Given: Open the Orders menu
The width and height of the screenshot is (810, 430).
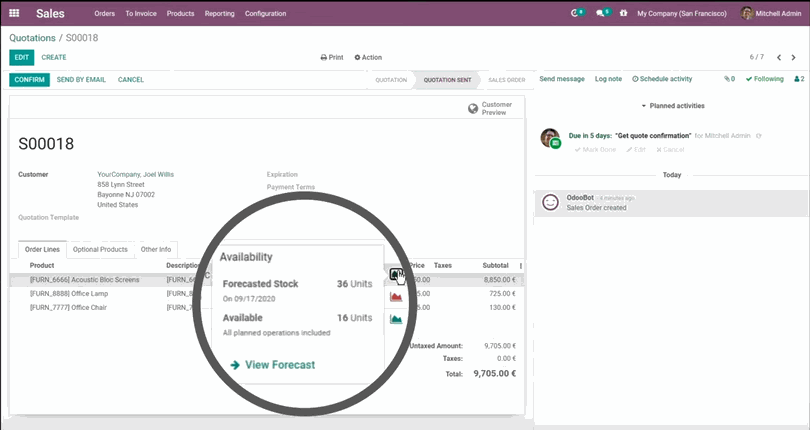Looking at the screenshot, I should click(104, 13).
